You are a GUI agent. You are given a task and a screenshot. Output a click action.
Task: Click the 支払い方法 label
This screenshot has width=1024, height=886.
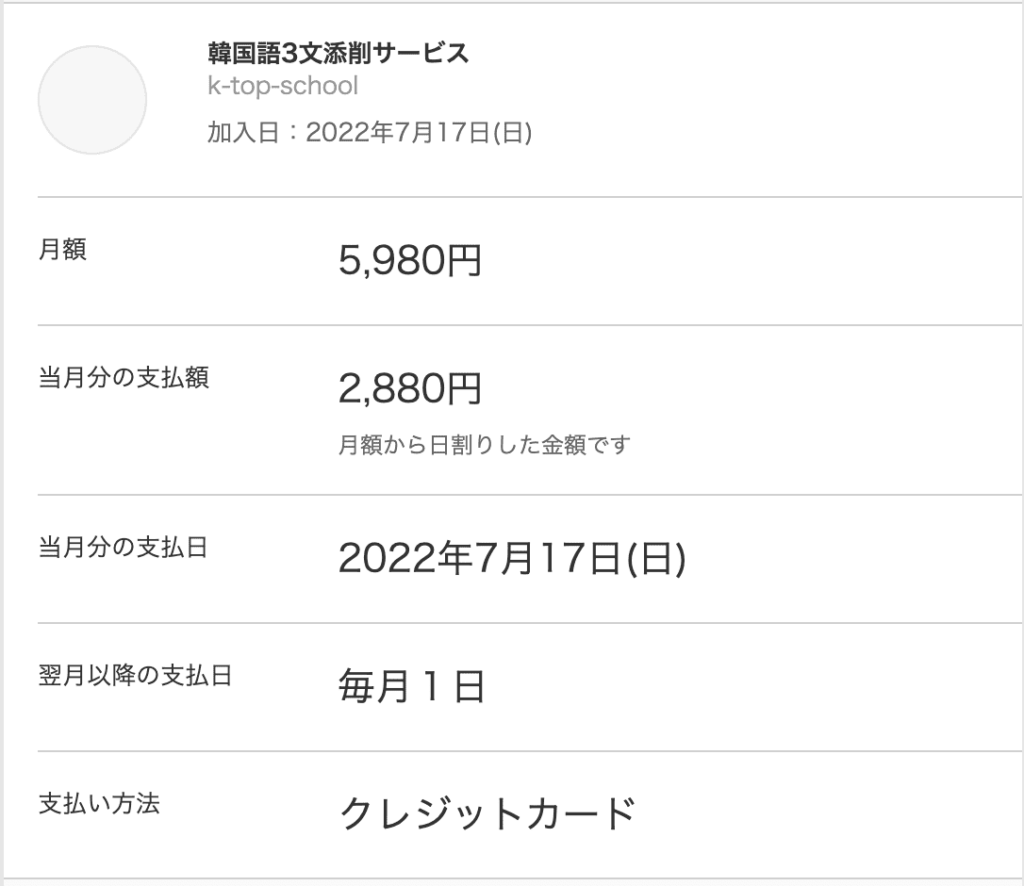pyautogui.click(x=99, y=804)
